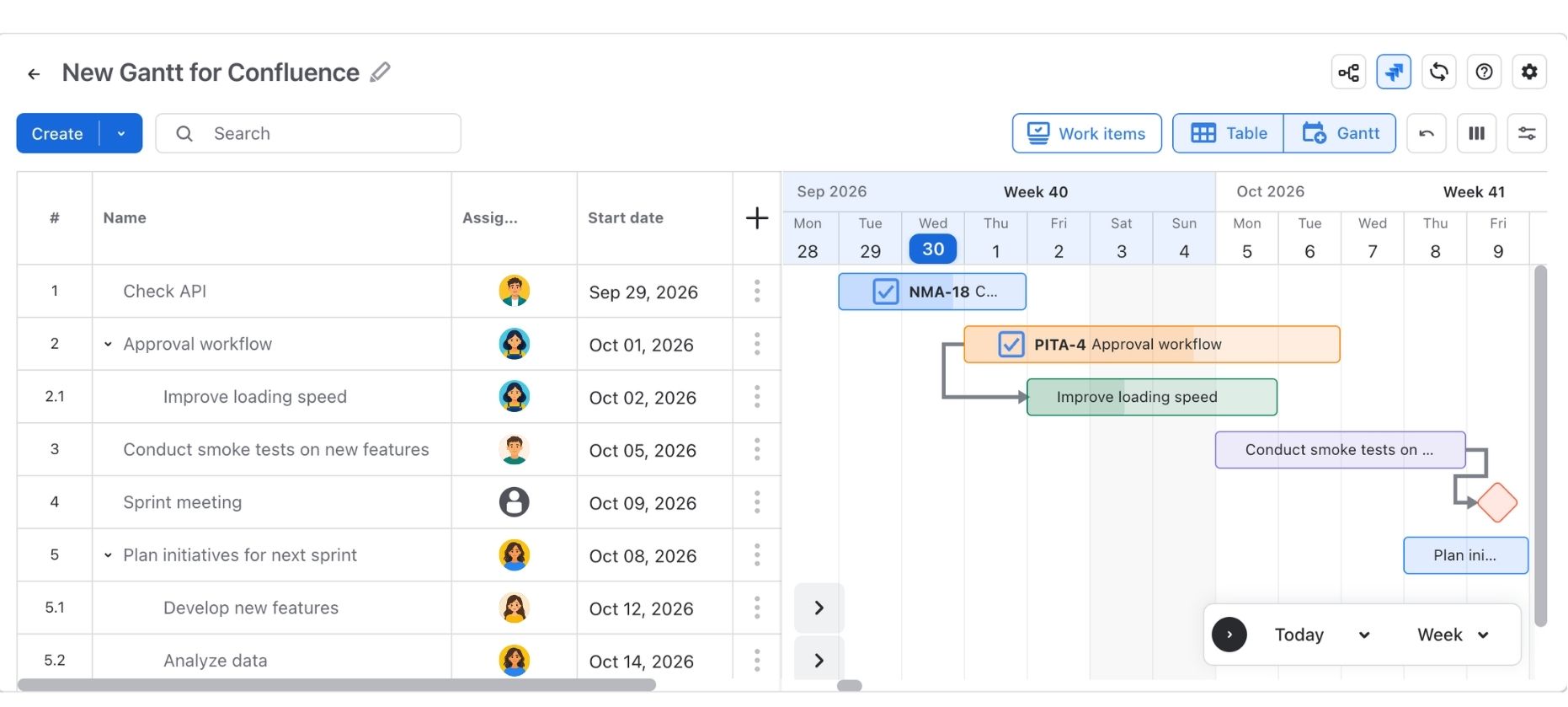Image resolution: width=1568 pixels, height=707 pixels.
Task: Toggle the checkbox on the NMA-18 bar
Action: click(885, 292)
